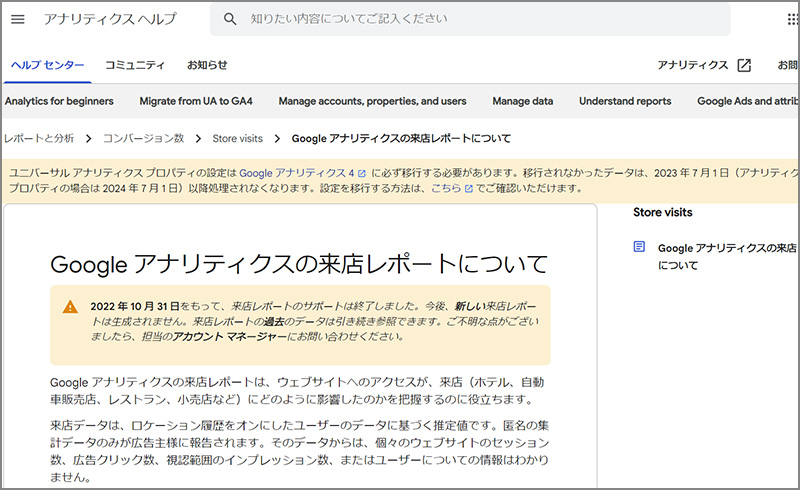Click the external-link icon after Google アナリティクス 4

[362, 174]
